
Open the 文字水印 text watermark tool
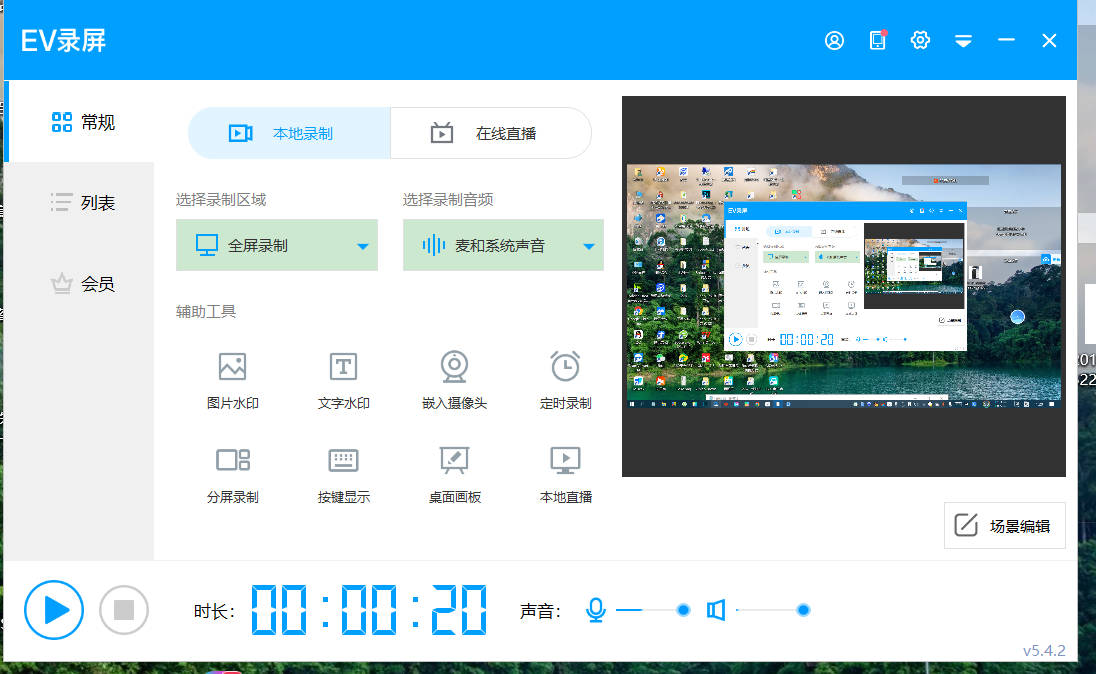point(343,367)
